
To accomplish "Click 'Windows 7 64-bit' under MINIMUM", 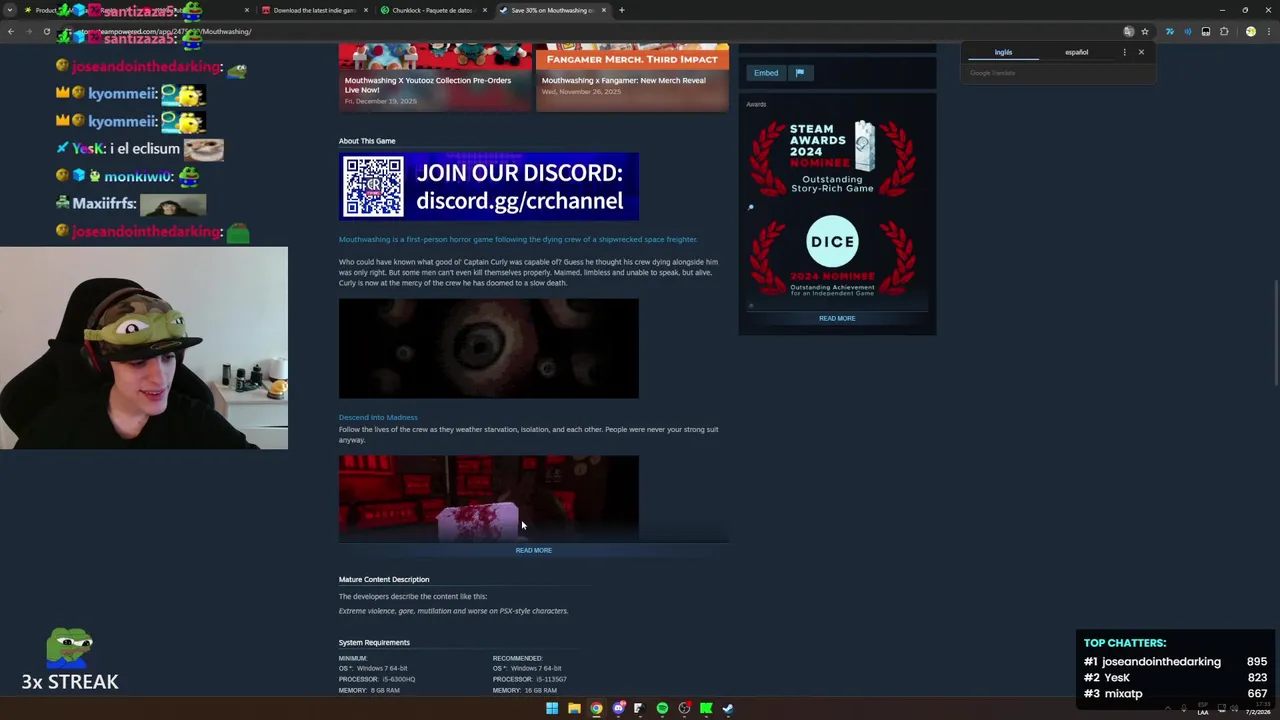I will point(382,668).
